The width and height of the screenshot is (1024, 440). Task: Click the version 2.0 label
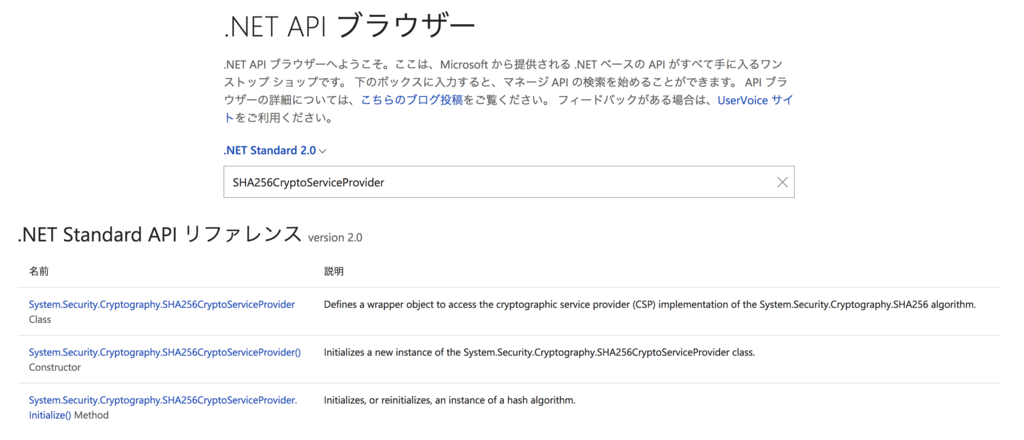coord(335,238)
